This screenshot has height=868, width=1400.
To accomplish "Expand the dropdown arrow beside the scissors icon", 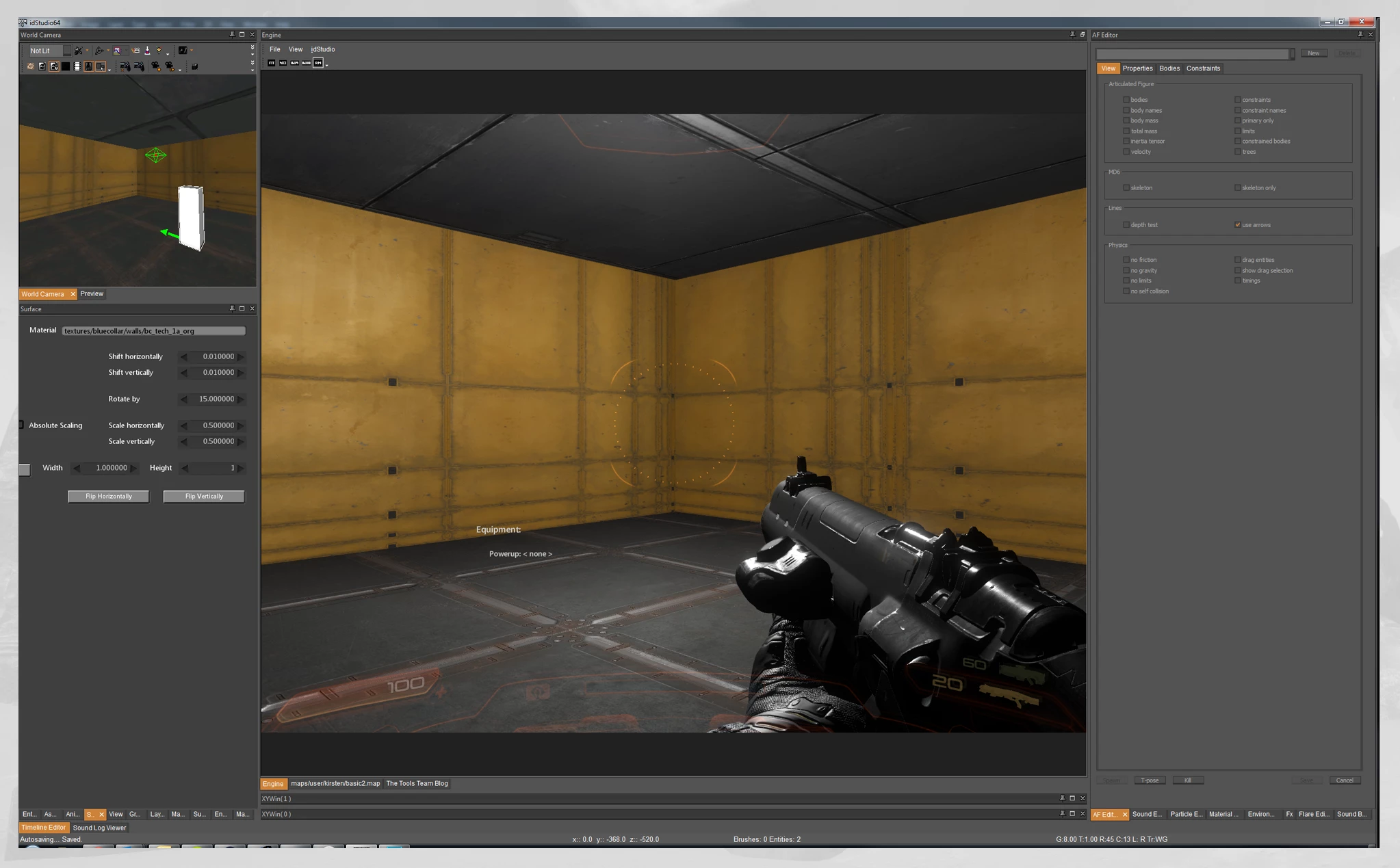I will click(87, 50).
